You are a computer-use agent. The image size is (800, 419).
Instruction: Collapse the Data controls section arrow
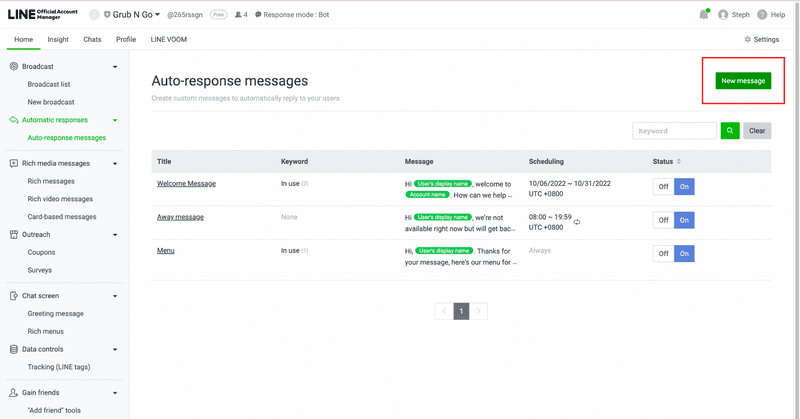pyautogui.click(x=115, y=350)
